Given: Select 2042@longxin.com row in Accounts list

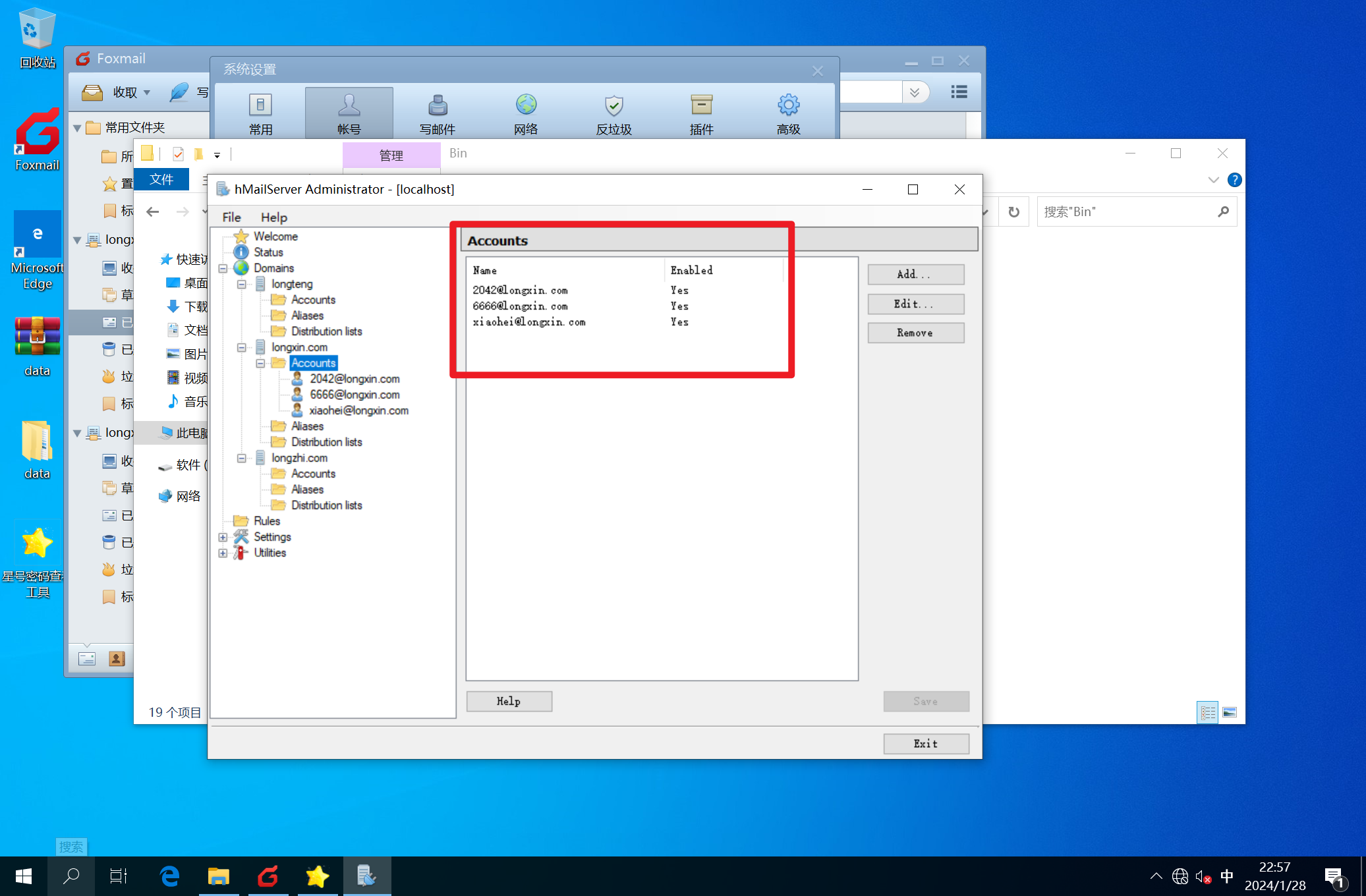Looking at the screenshot, I should pyautogui.click(x=626, y=291).
